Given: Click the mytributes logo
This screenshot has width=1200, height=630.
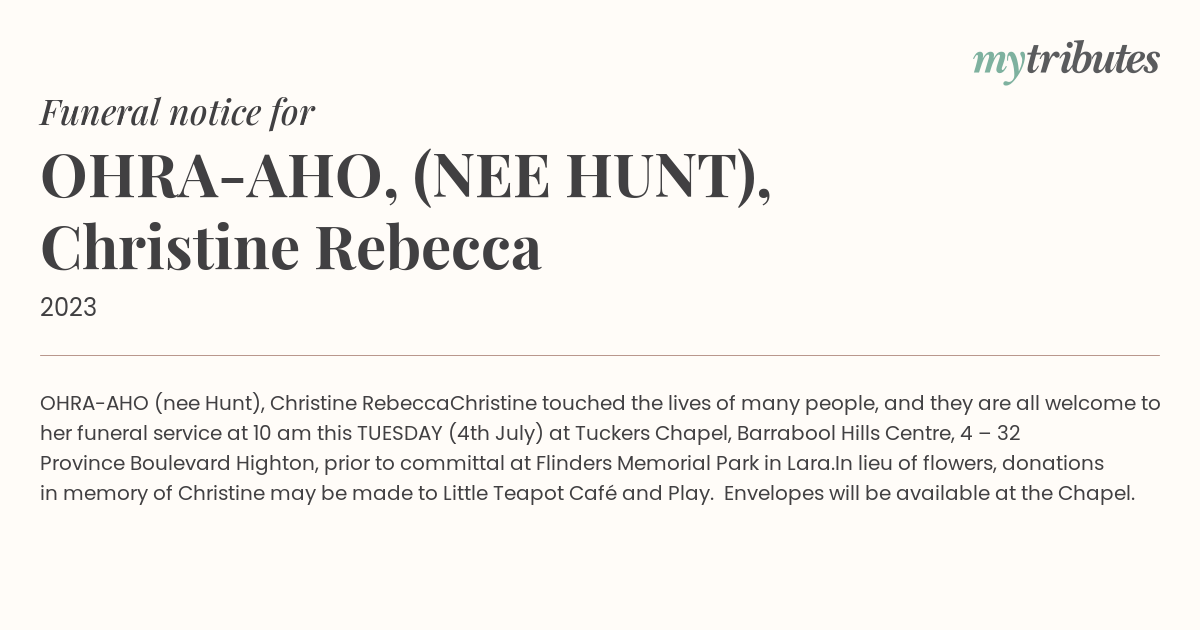Looking at the screenshot, I should 1066,61.
